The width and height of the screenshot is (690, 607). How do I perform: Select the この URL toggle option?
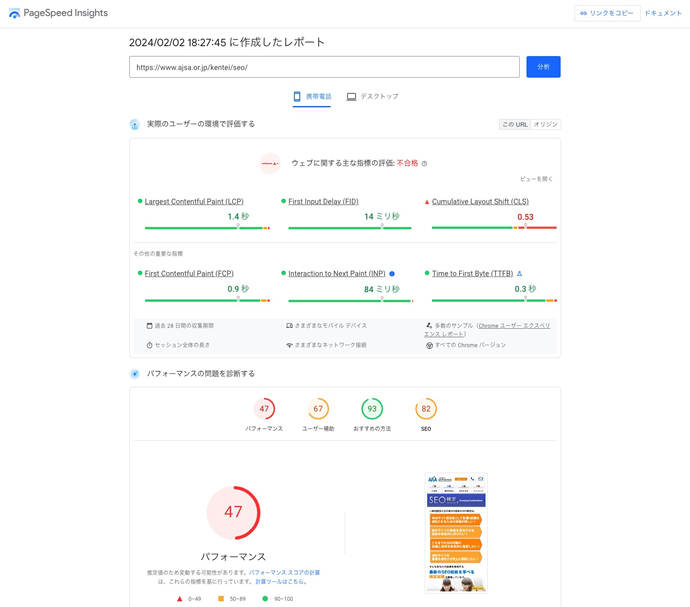(514, 125)
